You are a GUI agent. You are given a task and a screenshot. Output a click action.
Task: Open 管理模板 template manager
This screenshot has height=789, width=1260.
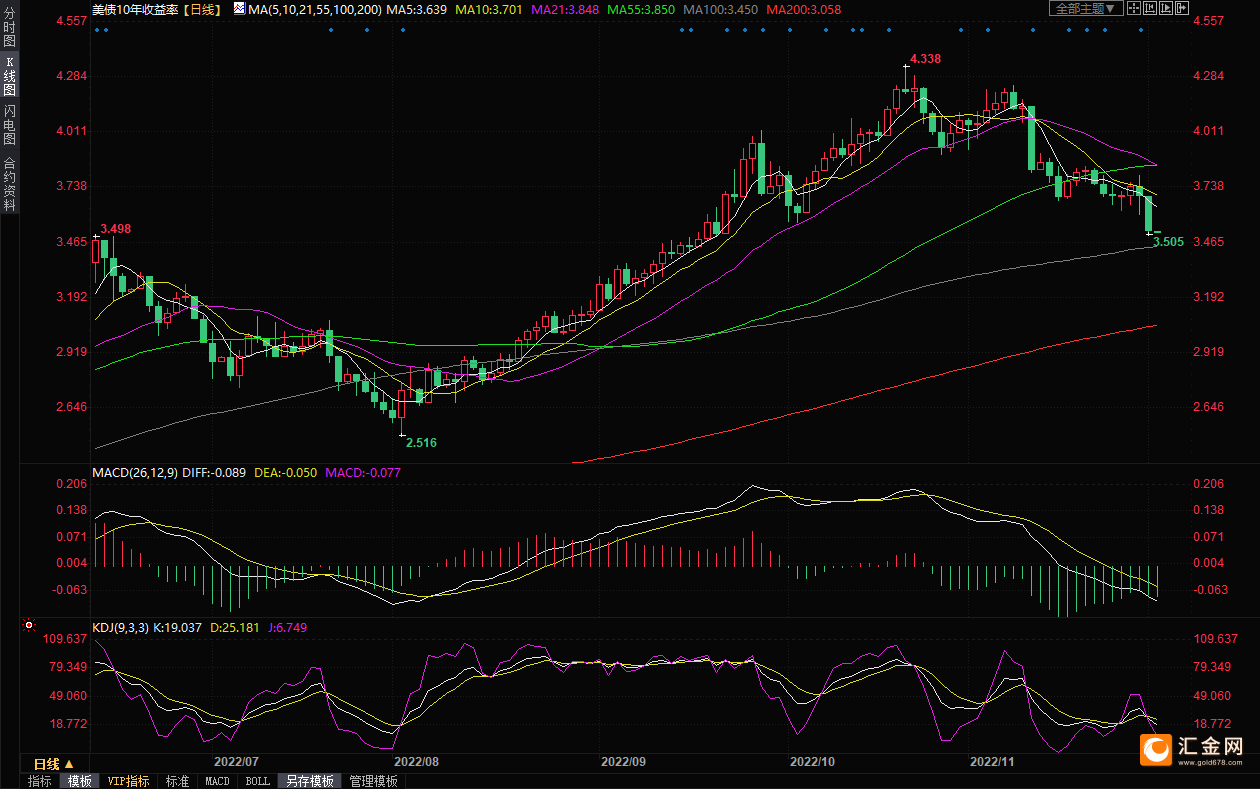click(374, 781)
